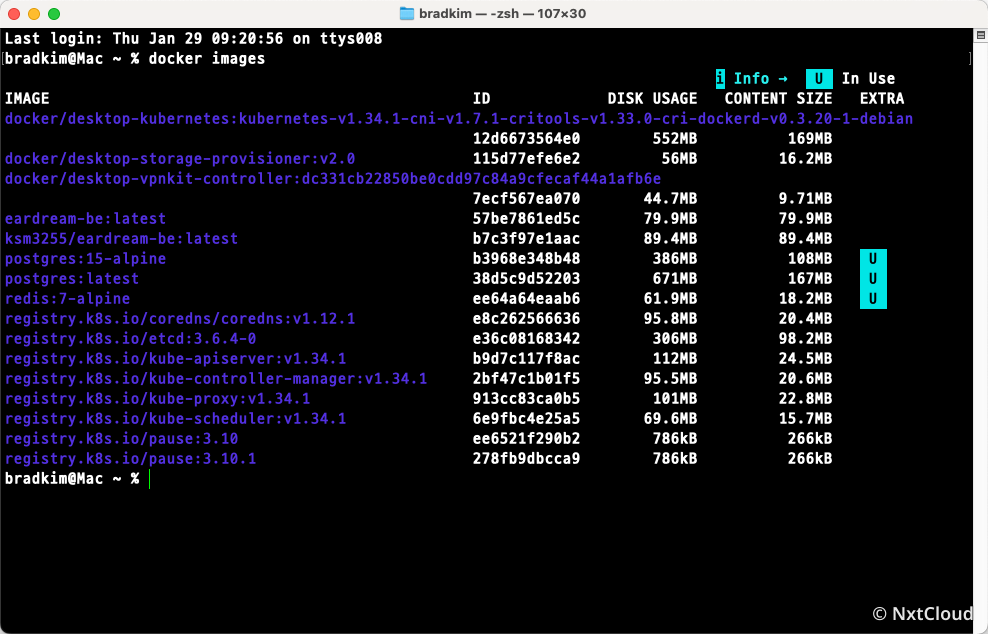
Task: Click the postgres:latest image name
Action: click(72, 279)
